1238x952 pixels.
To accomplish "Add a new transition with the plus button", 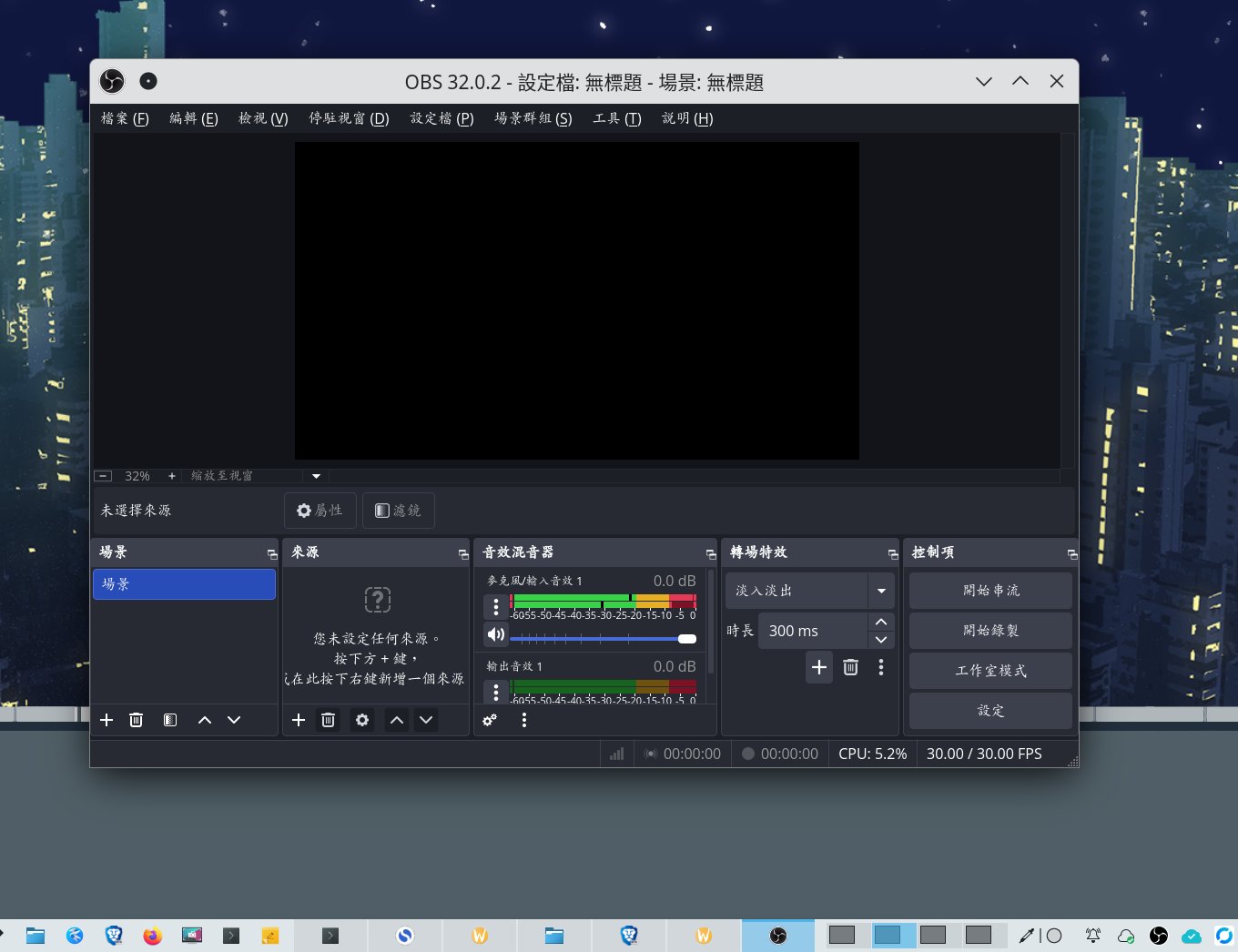I will (819, 667).
